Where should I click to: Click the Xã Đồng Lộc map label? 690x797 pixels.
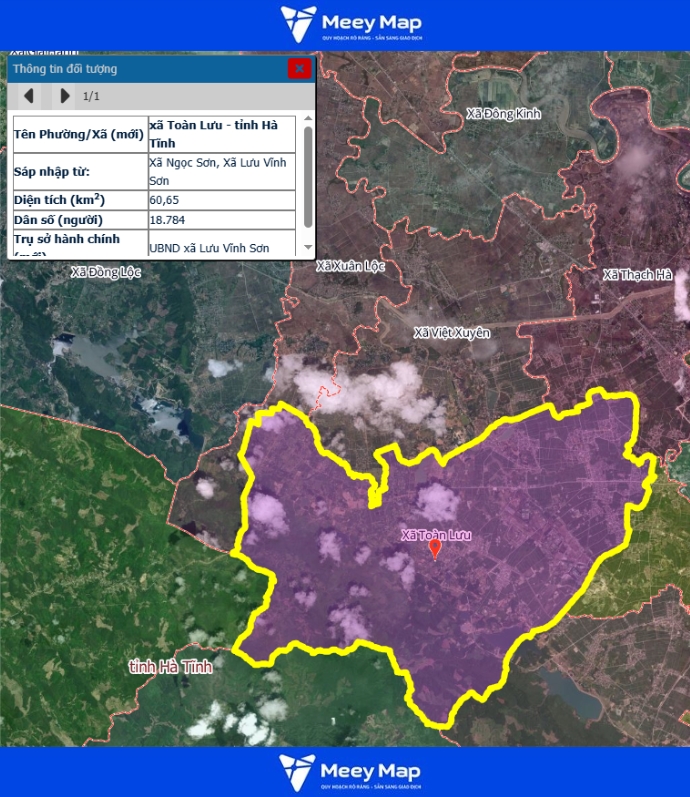[x=106, y=272]
